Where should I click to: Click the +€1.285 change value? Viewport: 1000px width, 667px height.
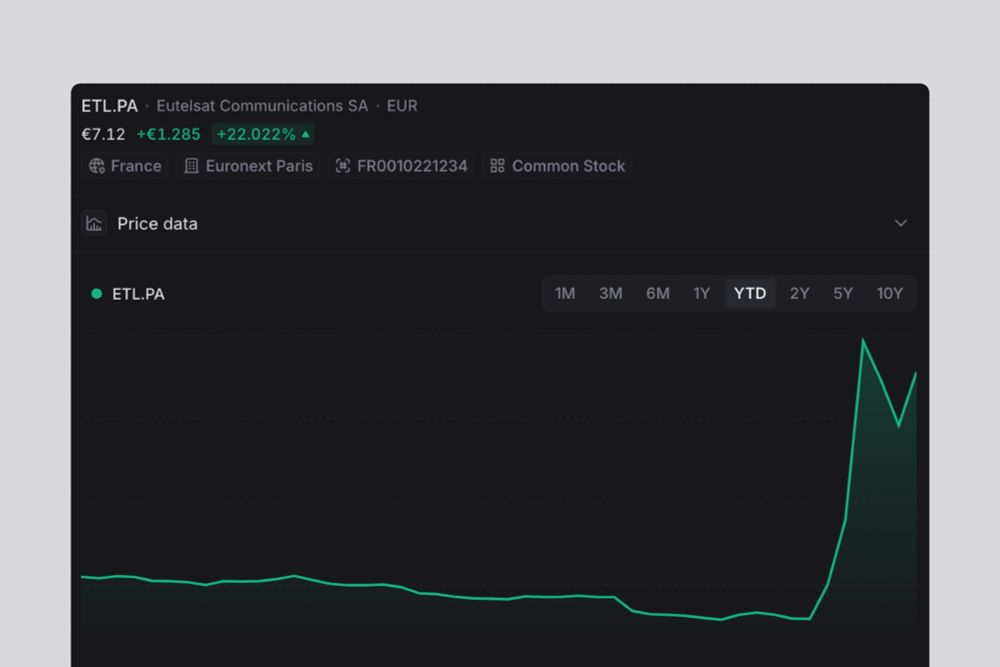pyautogui.click(x=168, y=134)
